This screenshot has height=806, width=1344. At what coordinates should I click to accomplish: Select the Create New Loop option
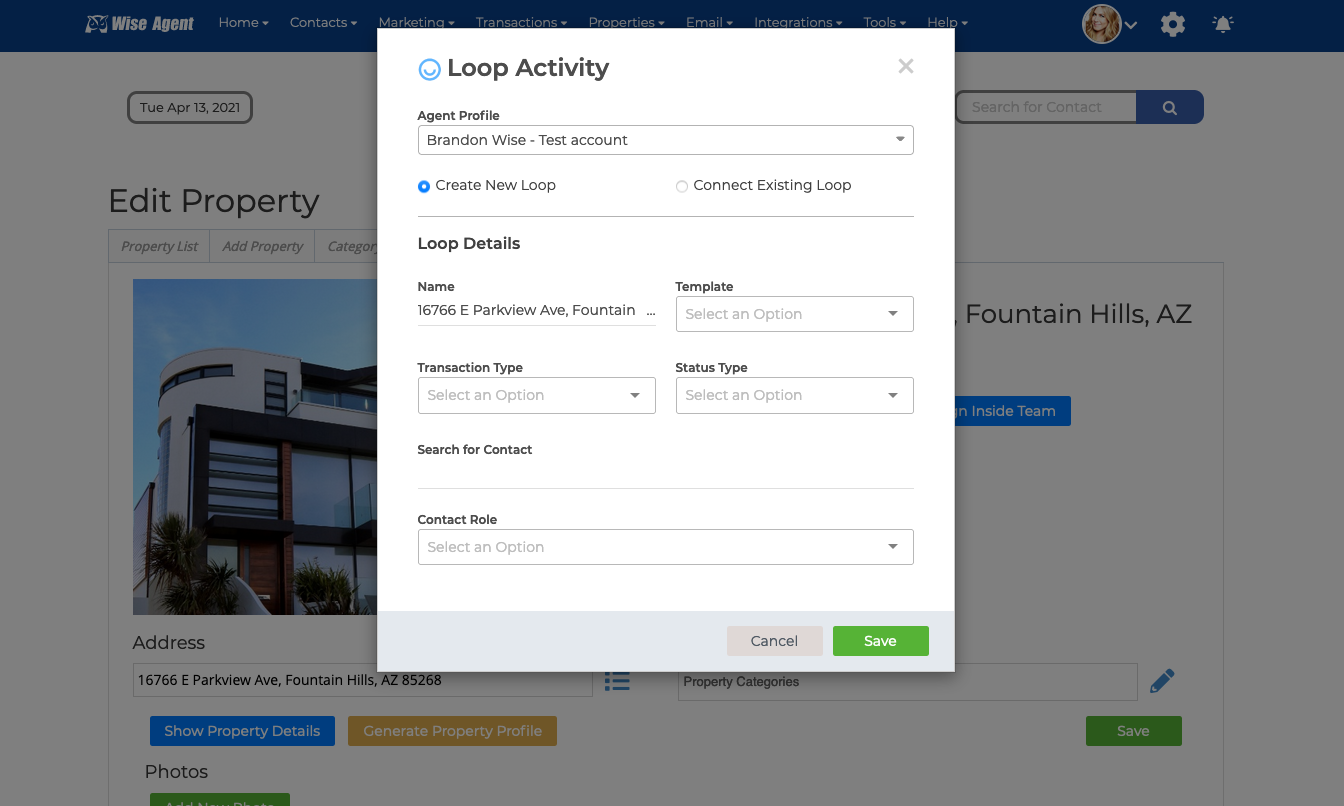423,186
